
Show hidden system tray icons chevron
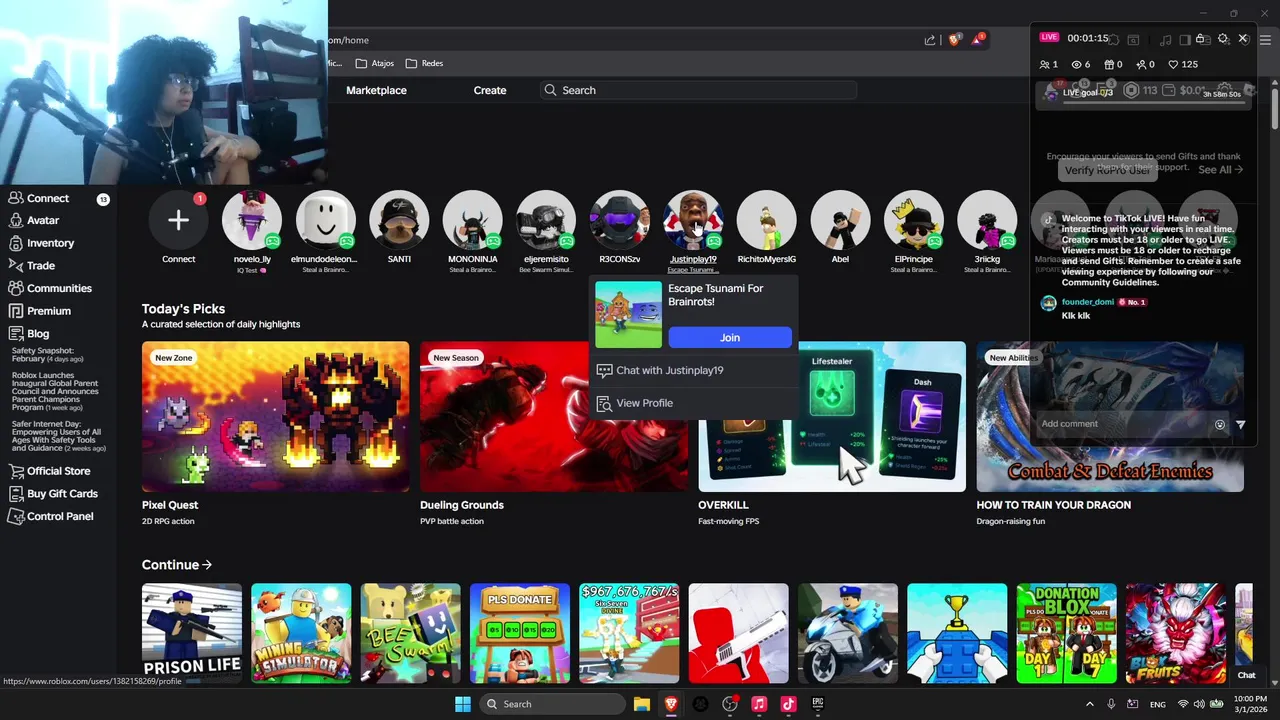[1089, 704]
